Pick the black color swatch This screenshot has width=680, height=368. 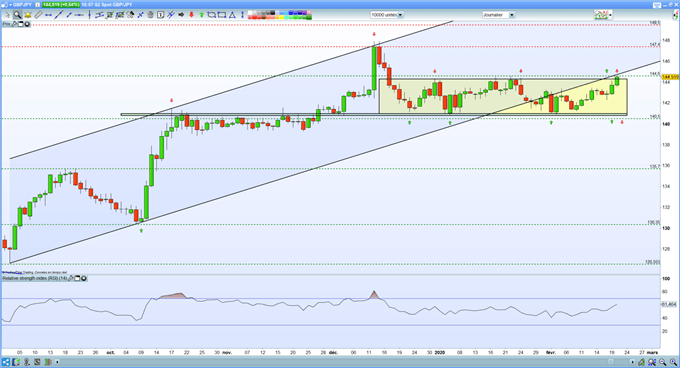(272, 13)
